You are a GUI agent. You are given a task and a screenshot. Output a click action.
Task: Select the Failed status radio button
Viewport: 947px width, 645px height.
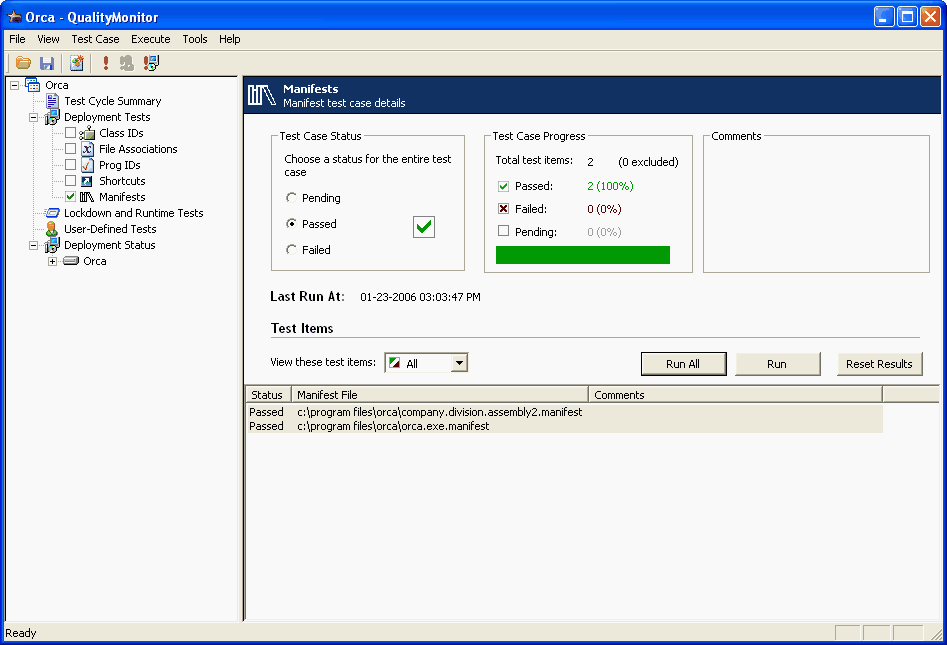(292, 250)
